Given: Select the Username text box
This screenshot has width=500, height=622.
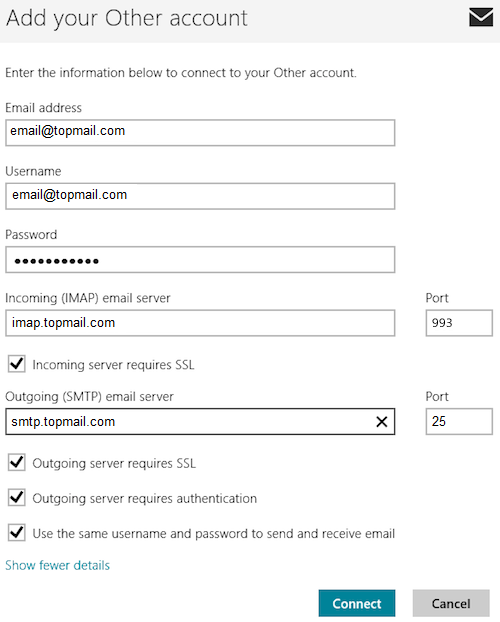Looking at the screenshot, I should pyautogui.click(x=200, y=196).
